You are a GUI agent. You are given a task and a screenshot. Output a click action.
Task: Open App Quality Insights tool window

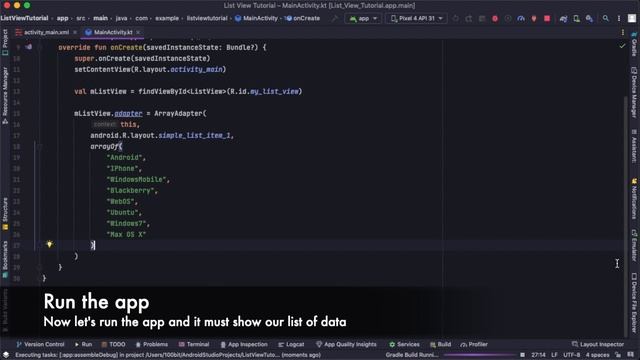coord(346,344)
